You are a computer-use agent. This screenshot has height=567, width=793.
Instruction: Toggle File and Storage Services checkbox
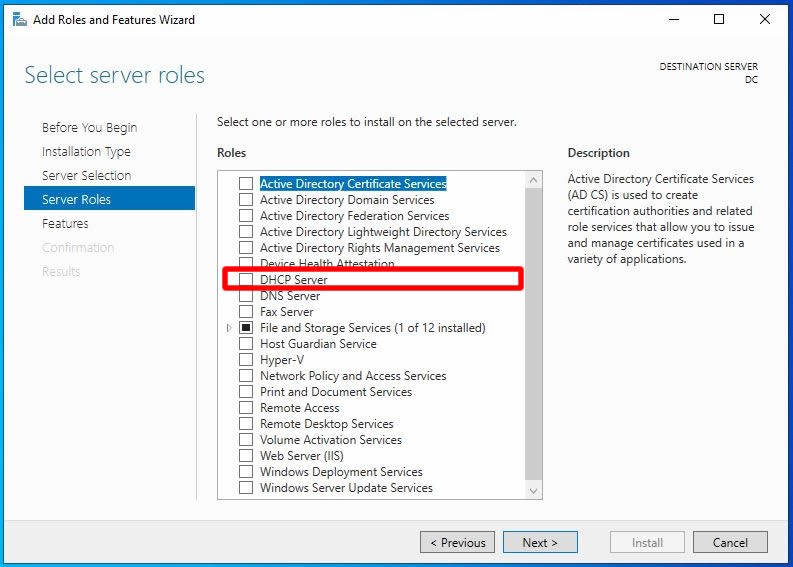[246, 328]
